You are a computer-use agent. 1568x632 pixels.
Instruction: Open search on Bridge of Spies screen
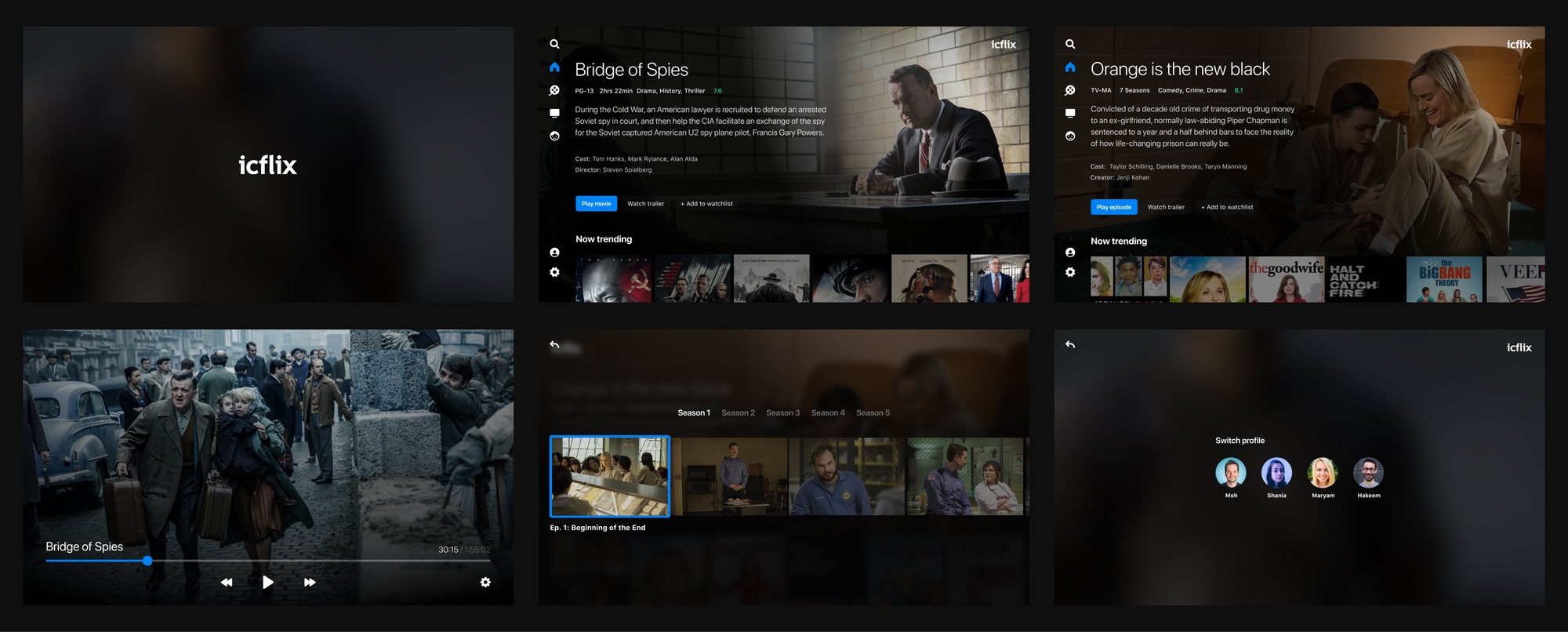click(554, 45)
